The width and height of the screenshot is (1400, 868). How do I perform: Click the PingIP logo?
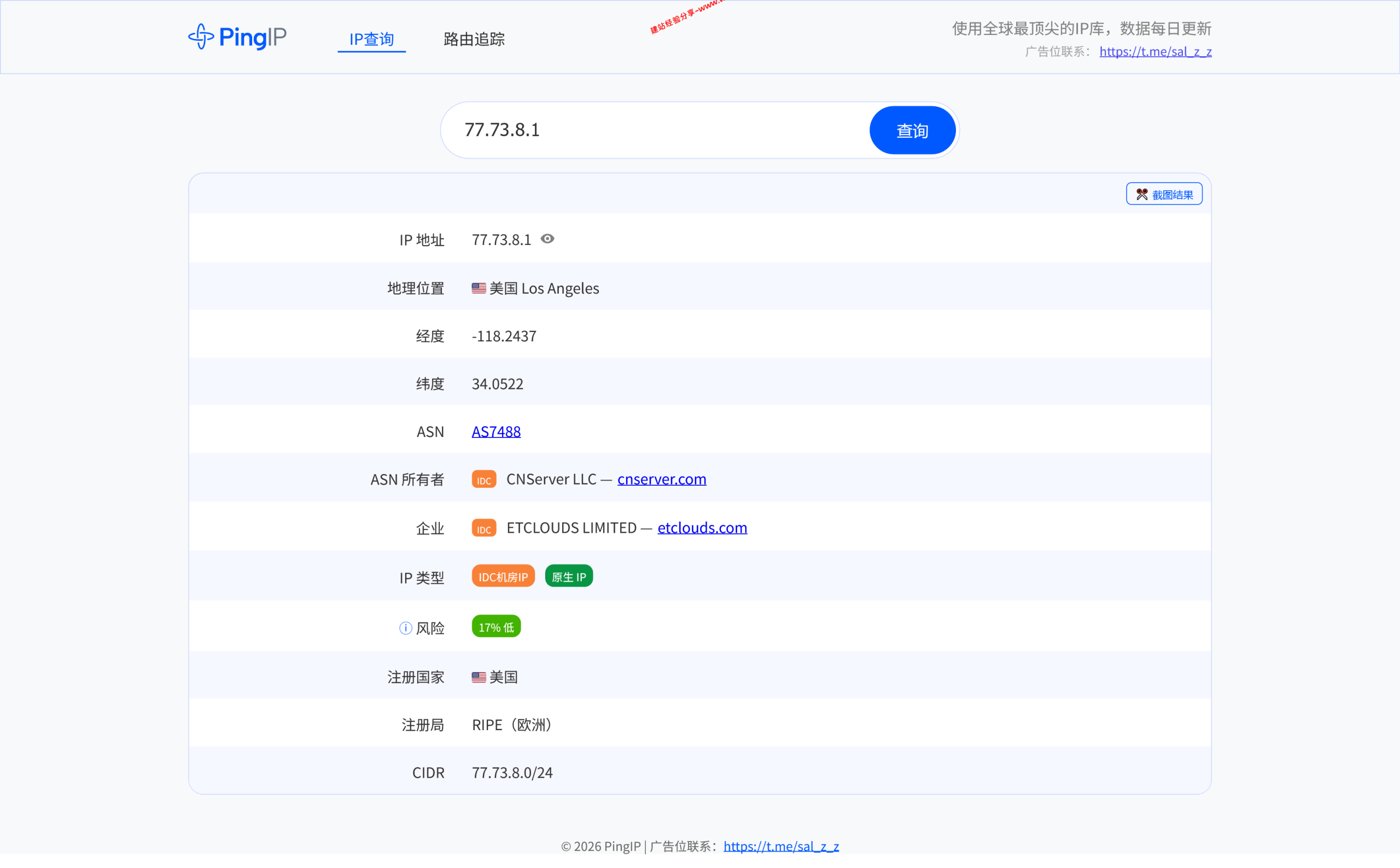click(237, 37)
